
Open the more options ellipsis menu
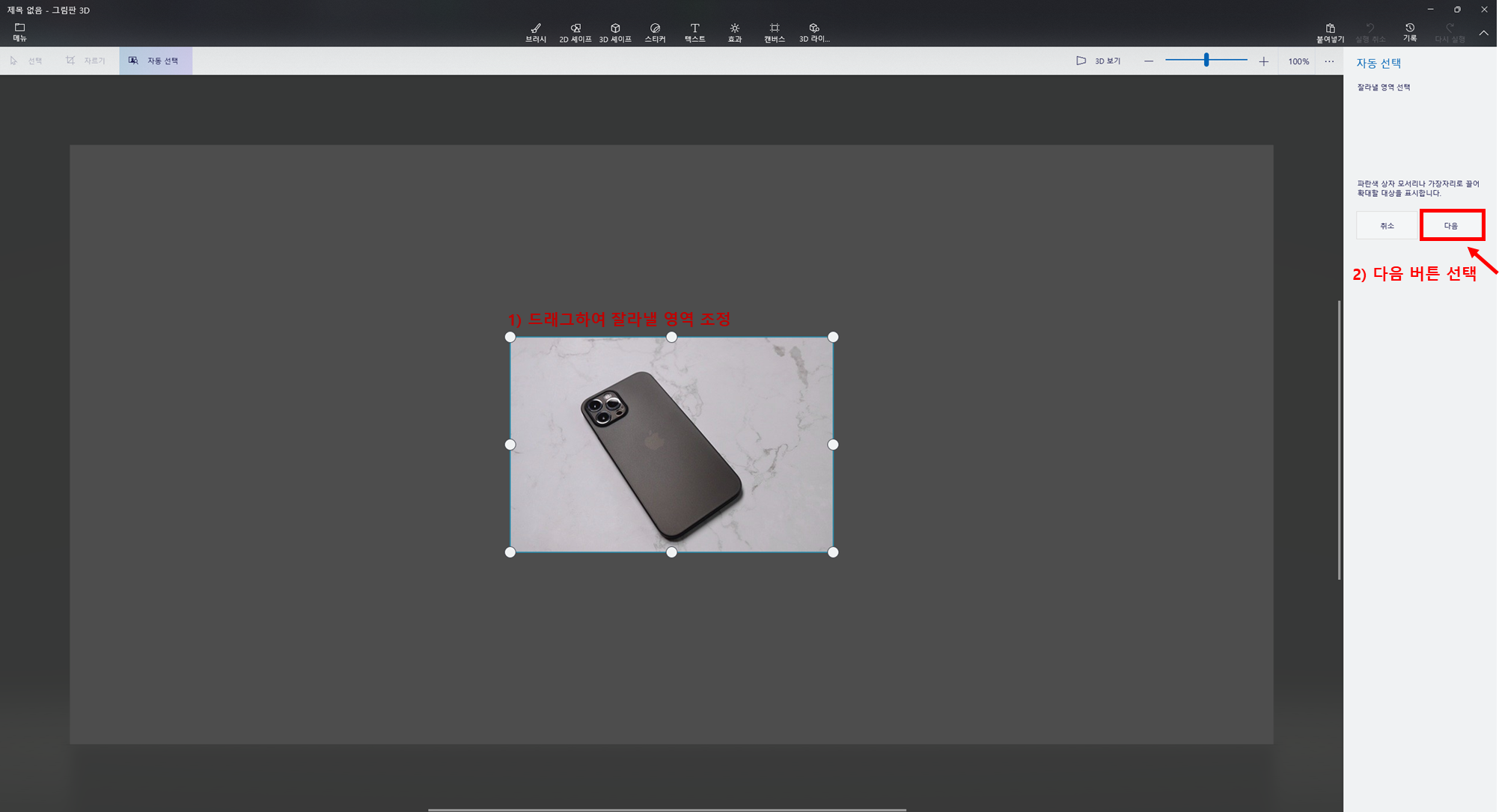point(1329,61)
